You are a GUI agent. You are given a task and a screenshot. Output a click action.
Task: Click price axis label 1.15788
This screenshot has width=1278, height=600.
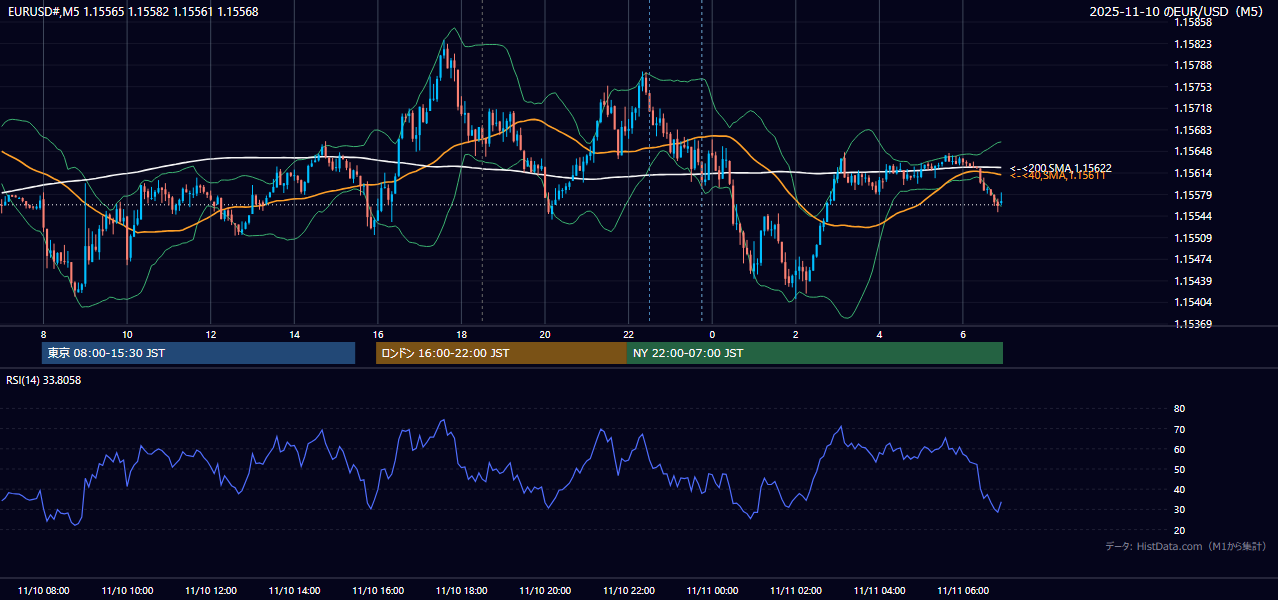(x=1194, y=66)
